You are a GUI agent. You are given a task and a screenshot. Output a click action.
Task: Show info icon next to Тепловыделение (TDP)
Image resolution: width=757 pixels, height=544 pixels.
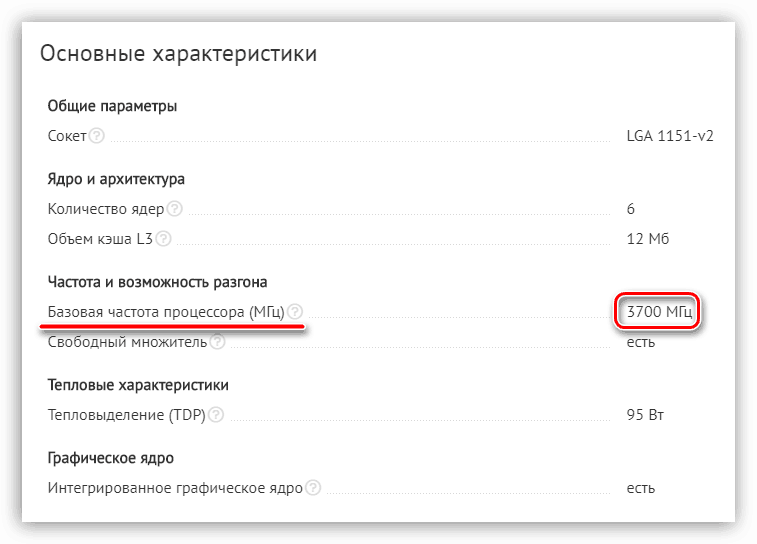pos(216,415)
